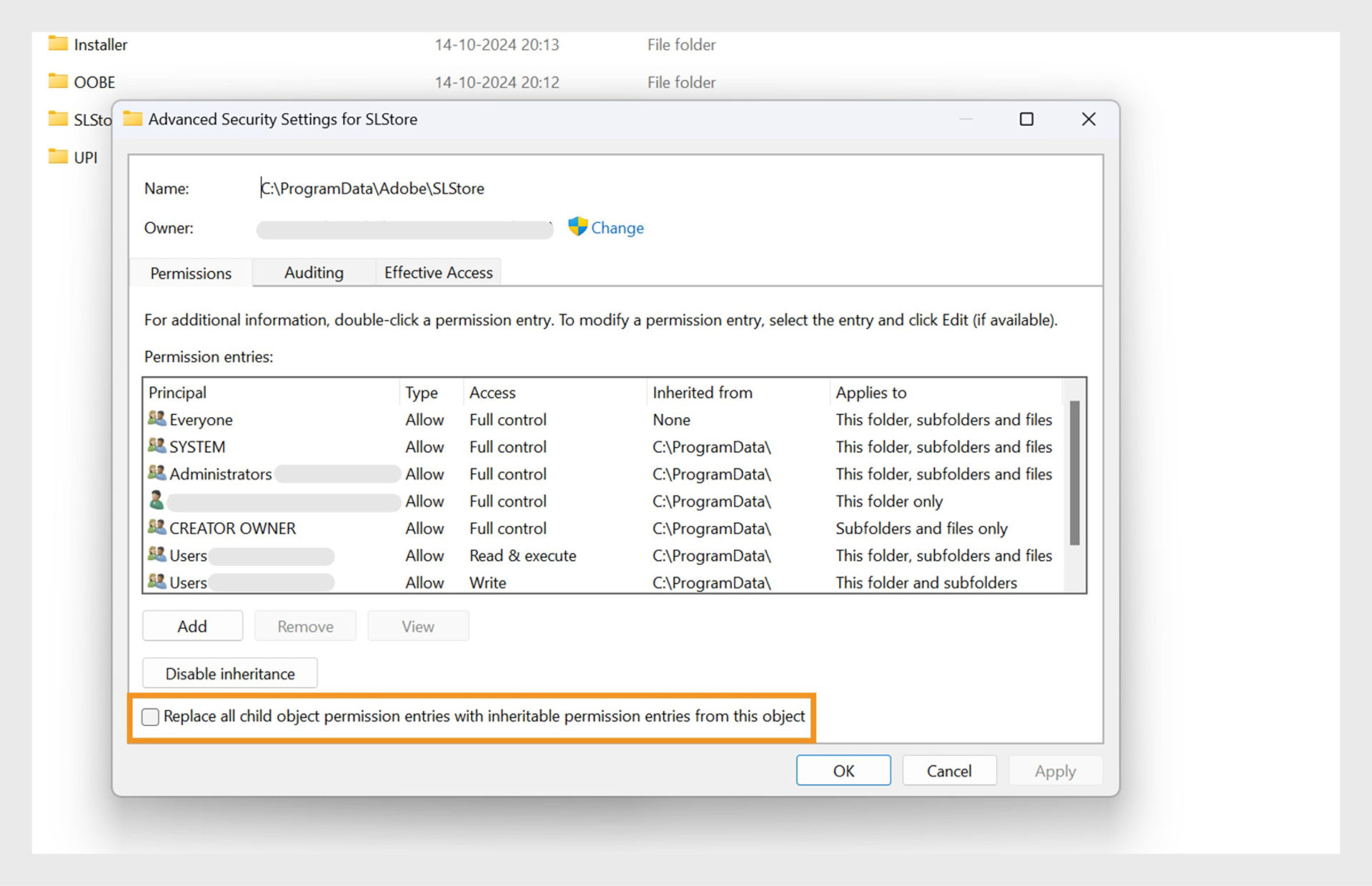The image size is (1372, 886).
Task: View the selected permission entry
Action: pos(418,625)
